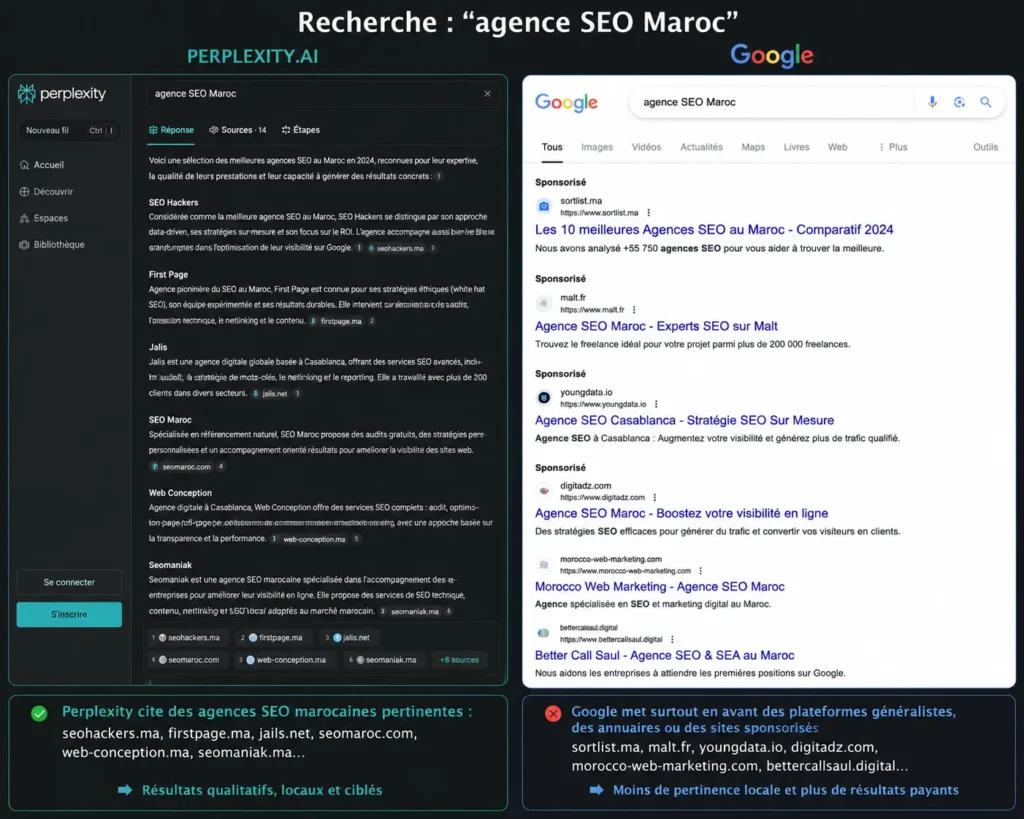Open three-dot menu next to digitadz.com URL
The width and height of the screenshot is (1024, 819).
coord(654,498)
